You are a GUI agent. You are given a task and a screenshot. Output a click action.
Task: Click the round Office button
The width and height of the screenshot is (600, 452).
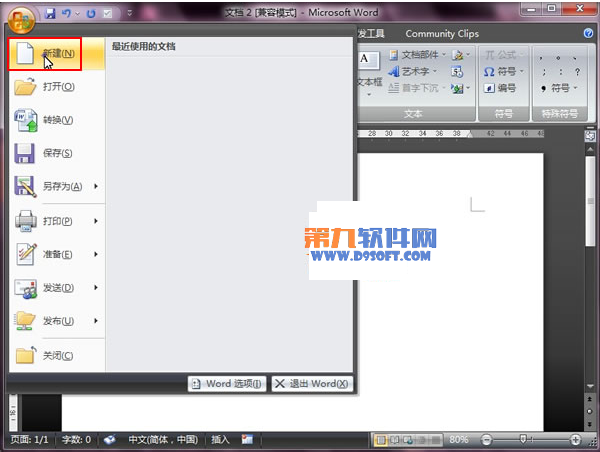coord(22,19)
